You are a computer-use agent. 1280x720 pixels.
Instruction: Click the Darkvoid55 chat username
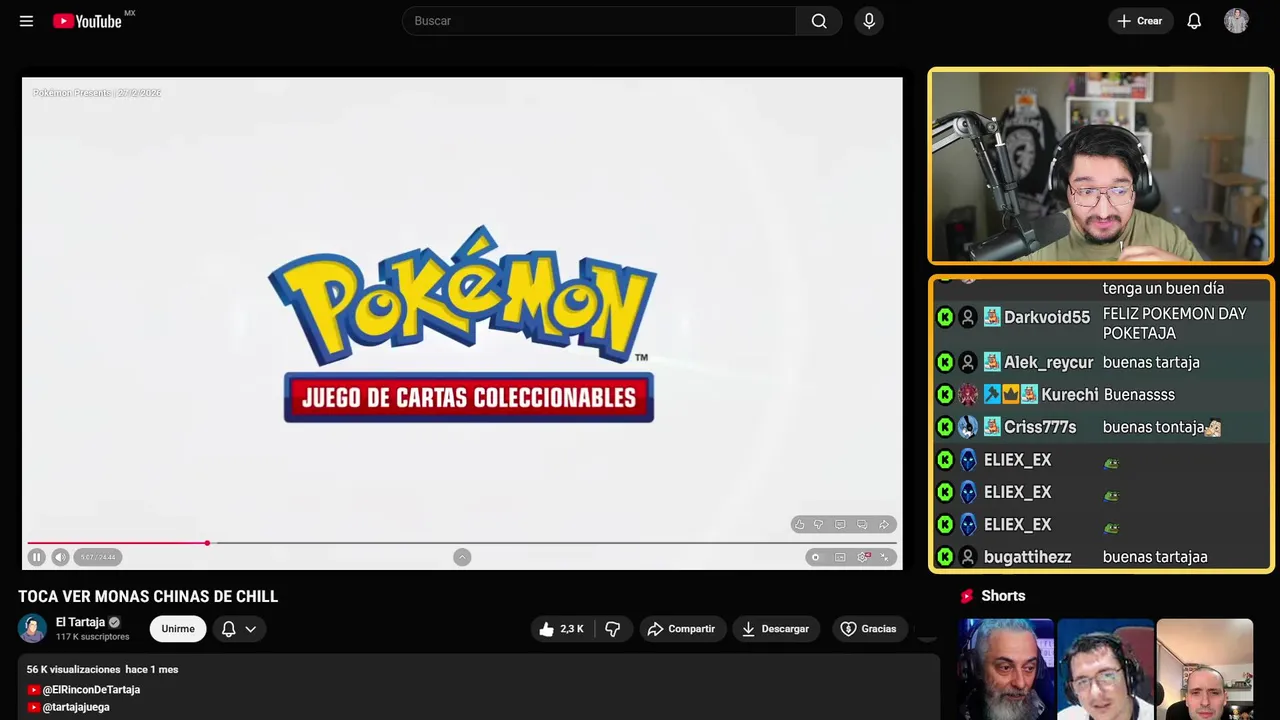[x=1047, y=317]
